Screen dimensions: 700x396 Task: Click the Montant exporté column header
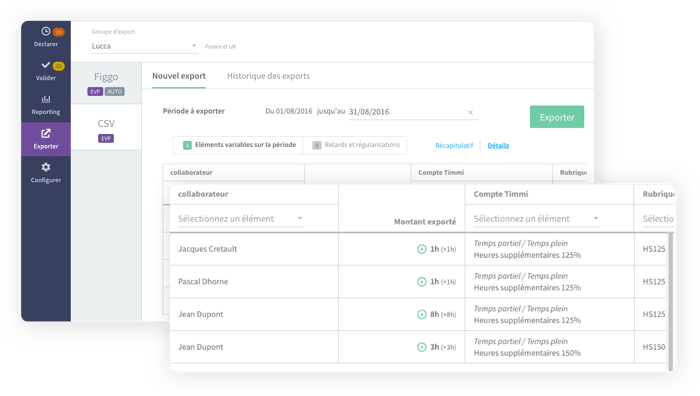(x=425, y=222)
